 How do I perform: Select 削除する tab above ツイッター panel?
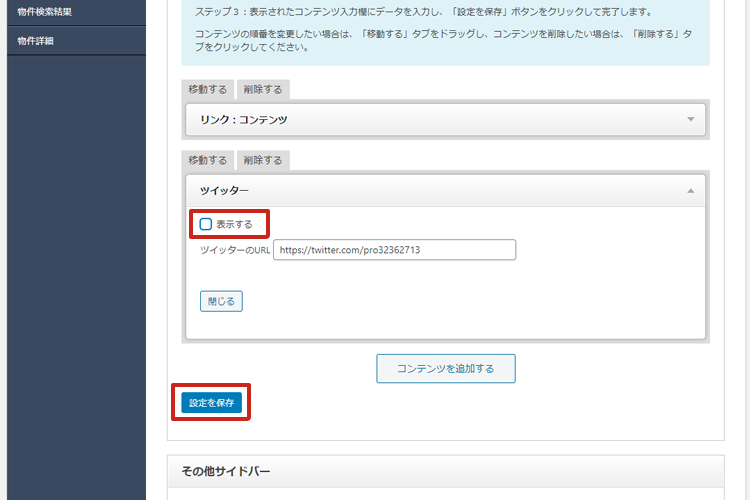(x=263, y=160)
